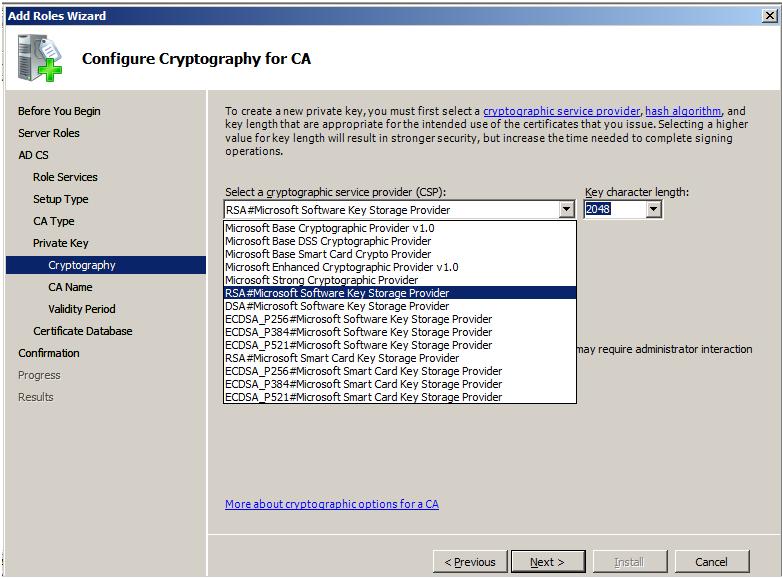This screenshot has height=579, width=782.
Task: Expand the Key character length dropdown
Action: coord(653,209)
